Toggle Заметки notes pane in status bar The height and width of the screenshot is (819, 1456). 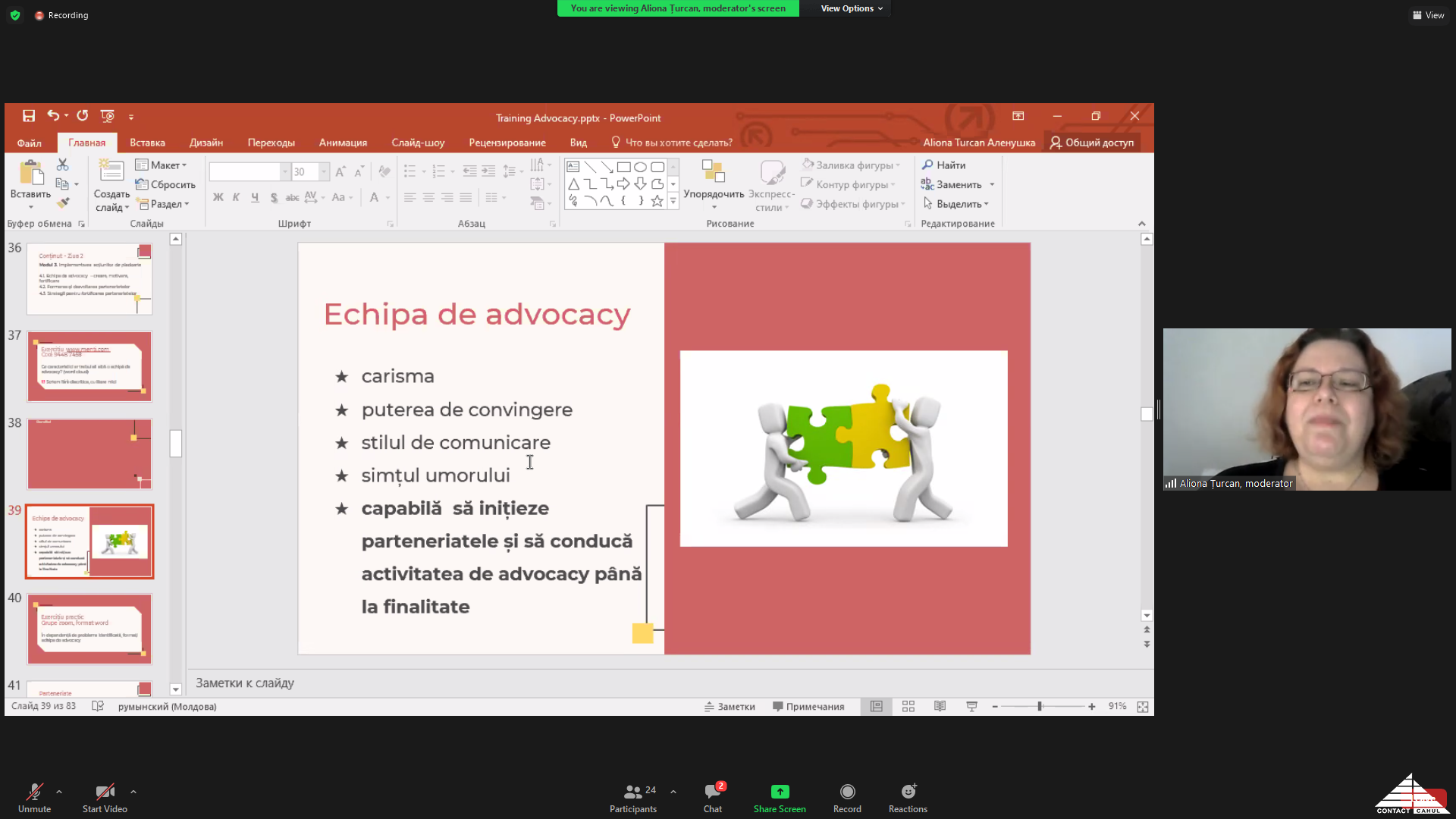tap(730, 707)
